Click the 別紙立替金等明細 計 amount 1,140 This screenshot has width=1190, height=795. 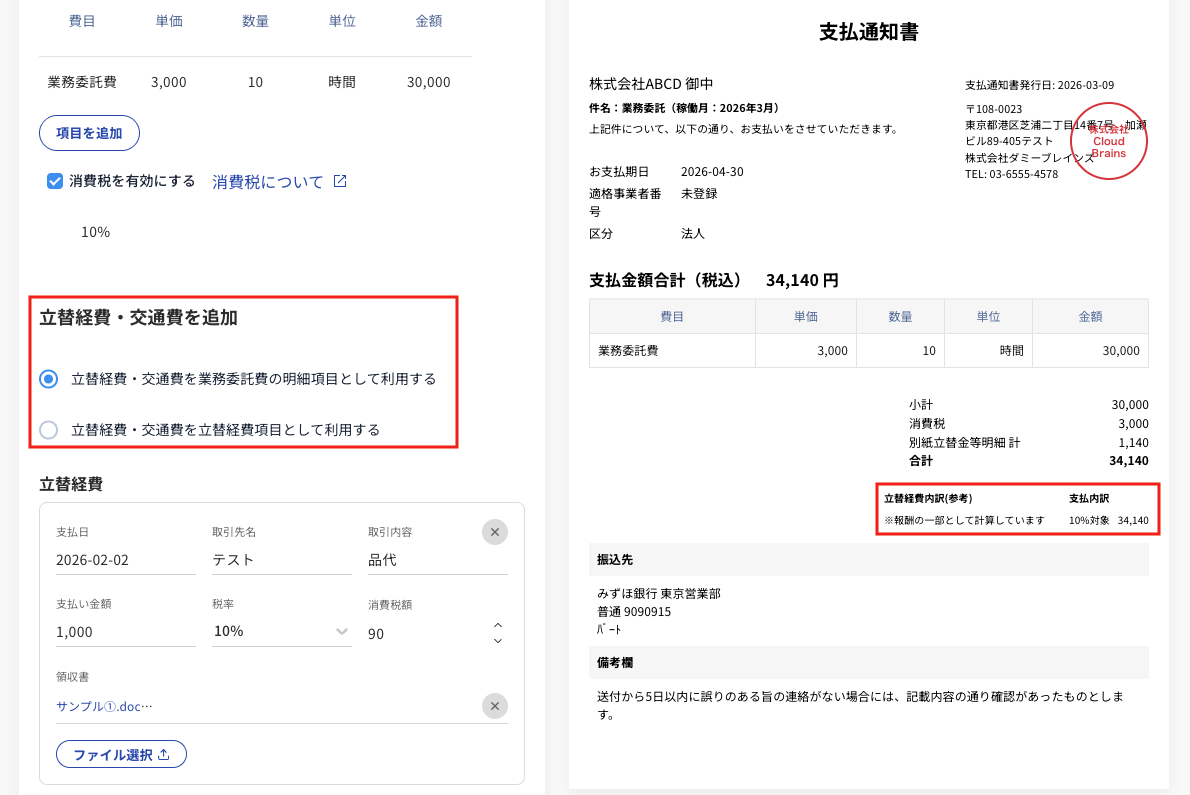(x=1133, y=442)
